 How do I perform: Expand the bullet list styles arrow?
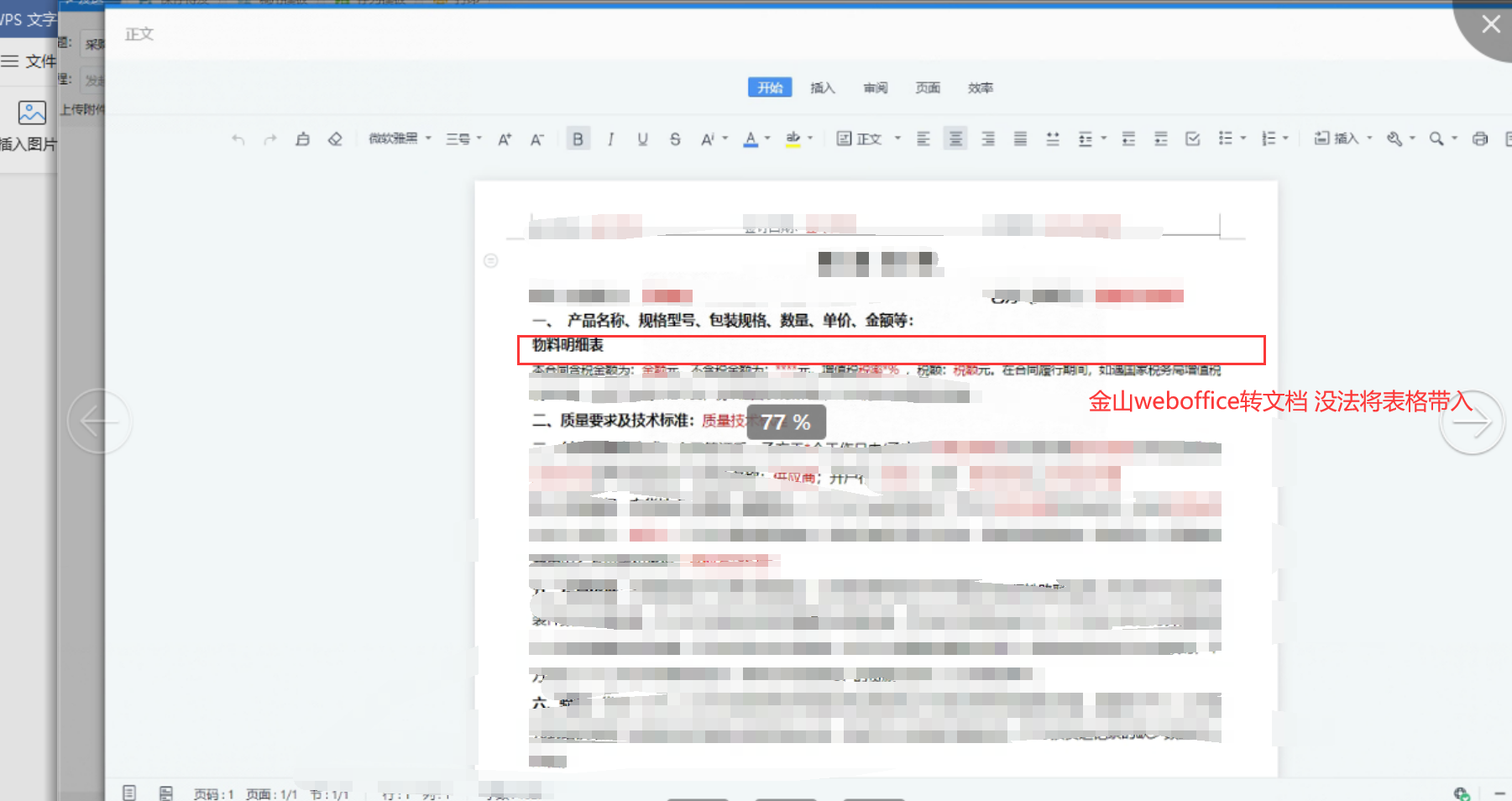pyautogui.click(x=1243, y=139)
